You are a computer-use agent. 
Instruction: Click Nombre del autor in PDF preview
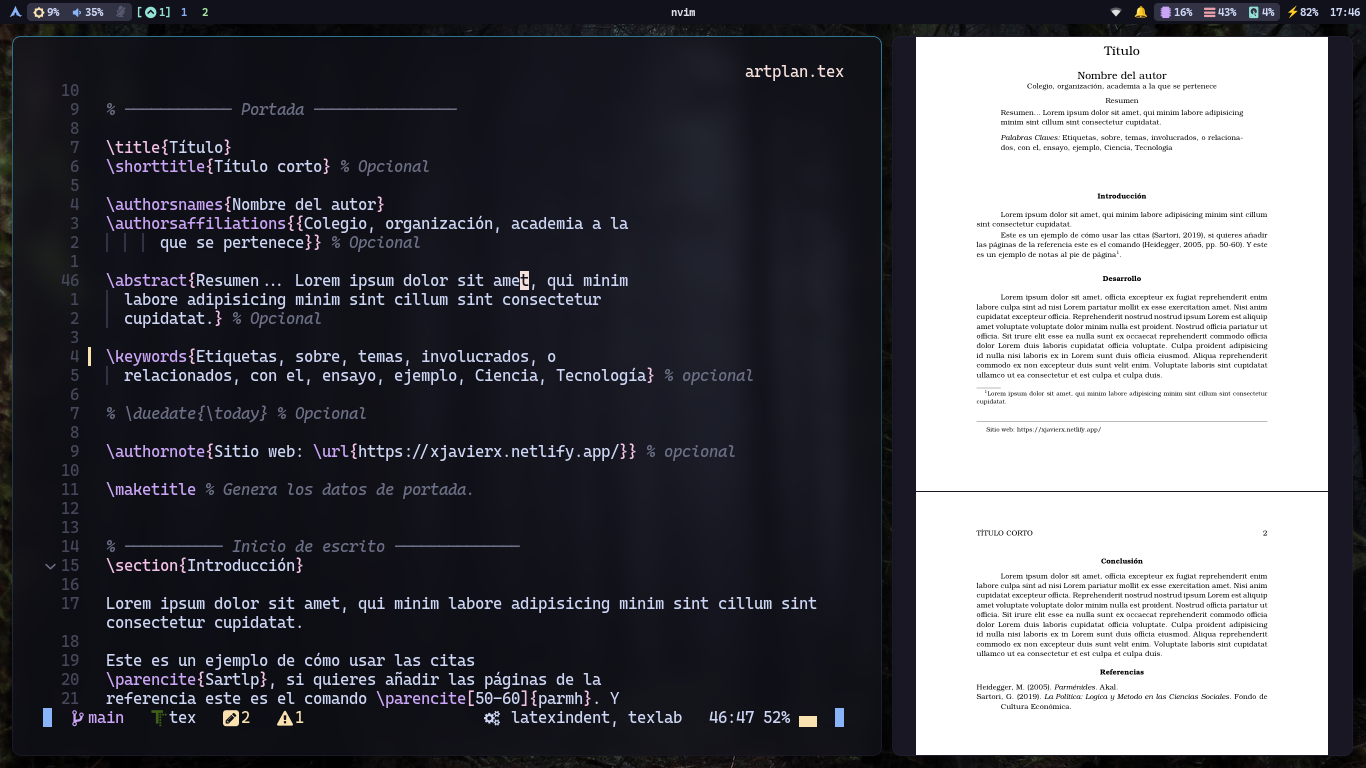pos(1121,76)
